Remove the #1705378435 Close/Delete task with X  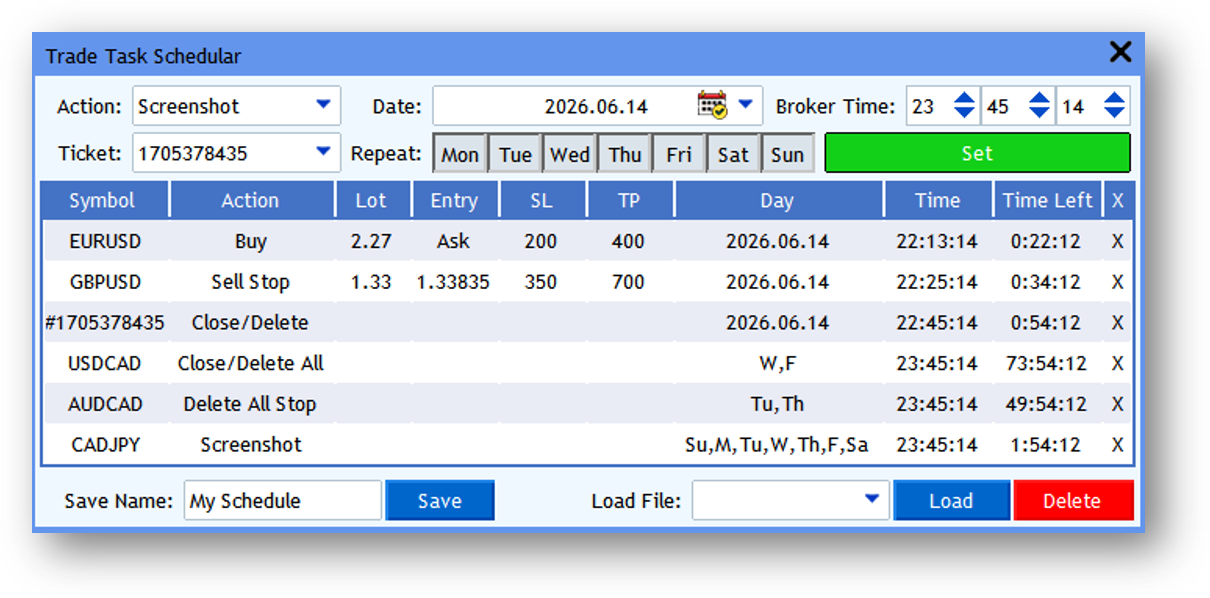(x=1118, y=323)
